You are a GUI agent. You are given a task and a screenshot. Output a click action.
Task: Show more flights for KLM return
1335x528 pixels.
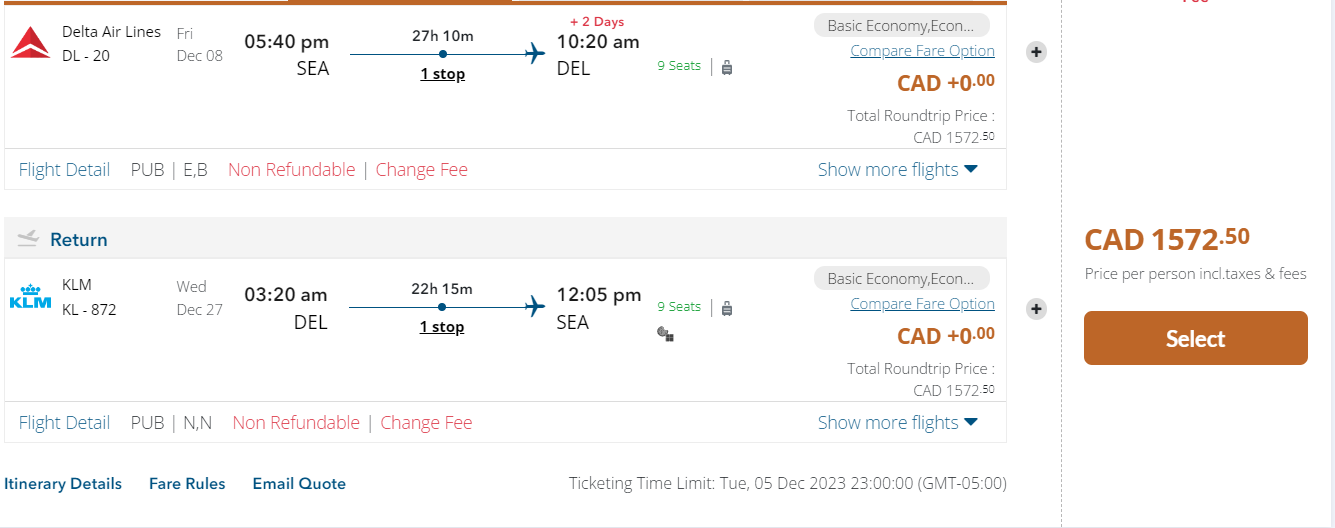pyautogui.click(x=897, y=423)
